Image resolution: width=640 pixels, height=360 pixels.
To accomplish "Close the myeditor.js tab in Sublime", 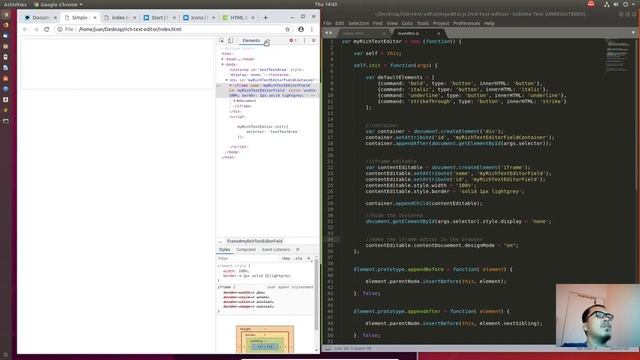I will pyautogui.click(x=439, y=33).
